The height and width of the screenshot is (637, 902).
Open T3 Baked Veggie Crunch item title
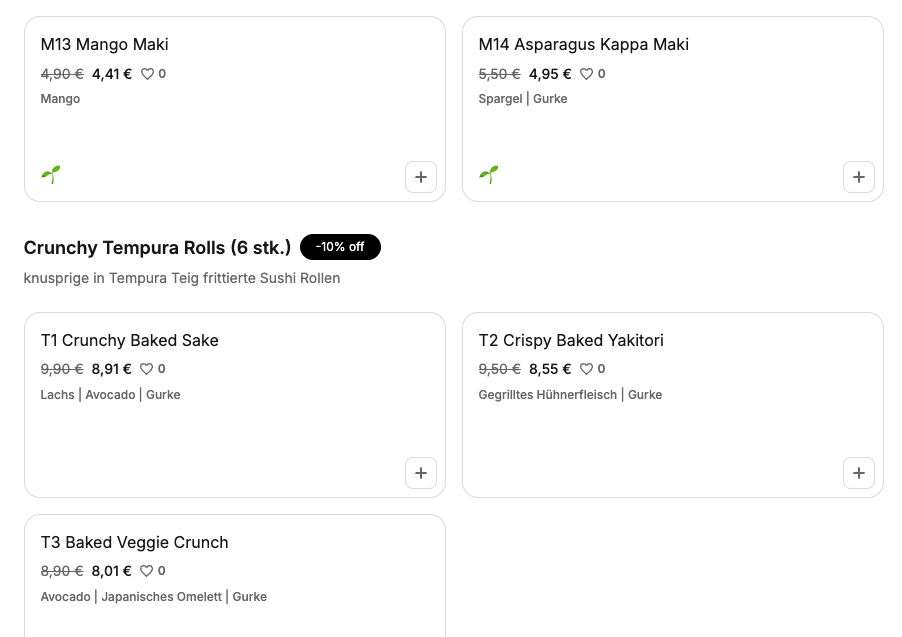pyautogui.click(x=135, y=543)
